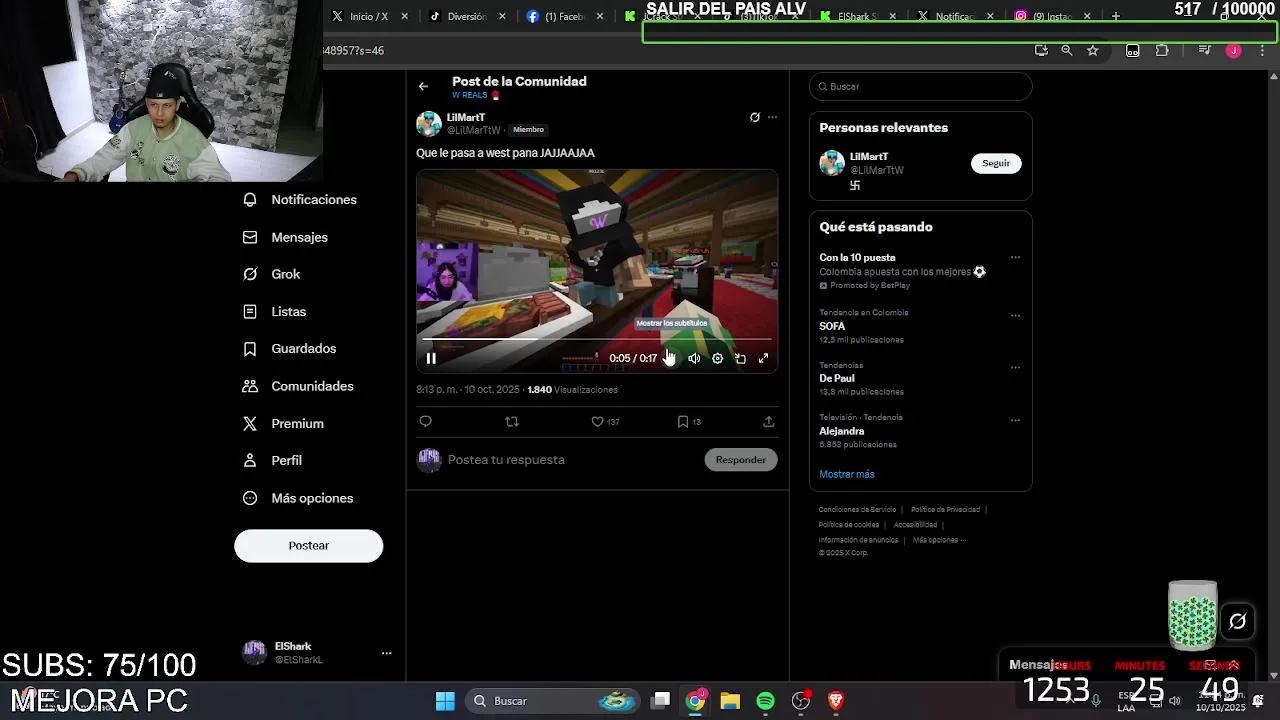Image resolution: width=1280 pixels, height=720 pixels.
Task: Open the De Paul trending topic
Action: tap(837, 379)
